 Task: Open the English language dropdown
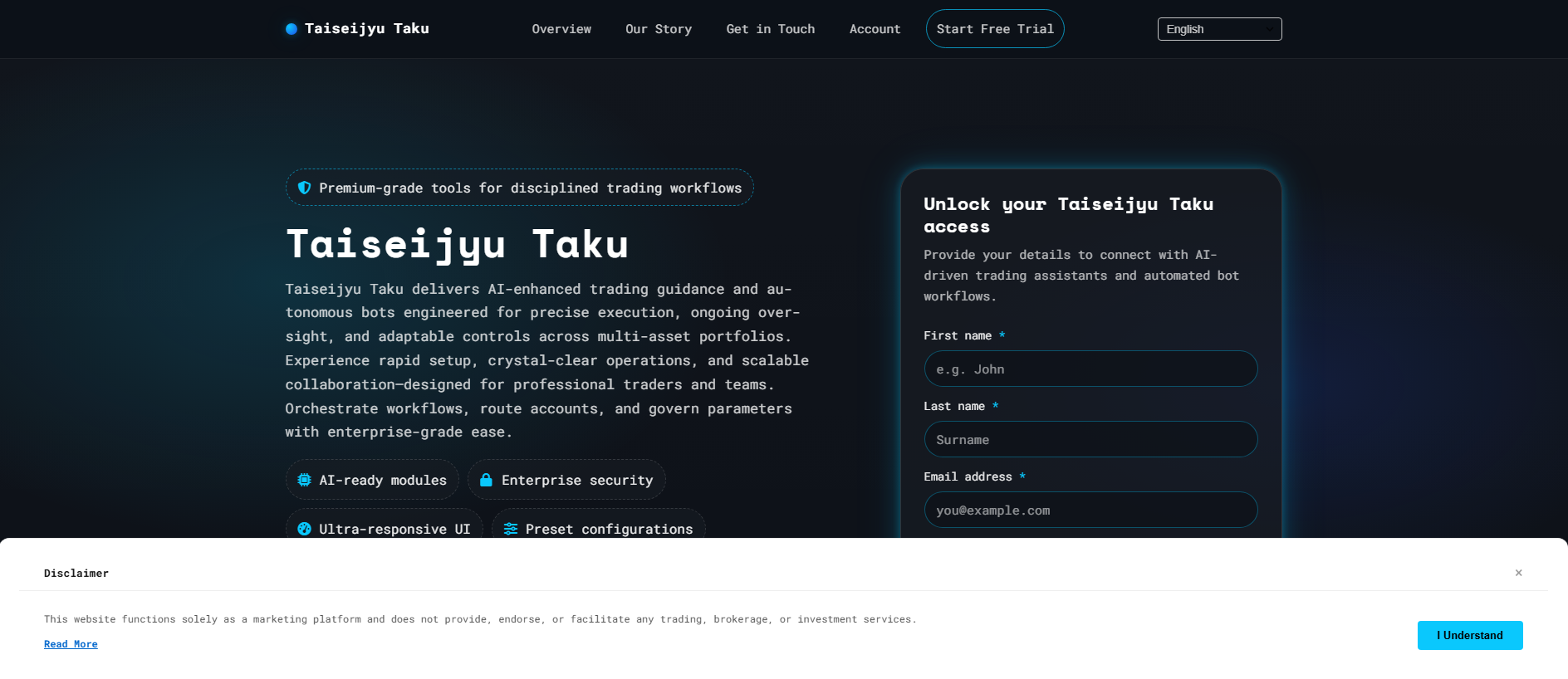[1219, 29]
